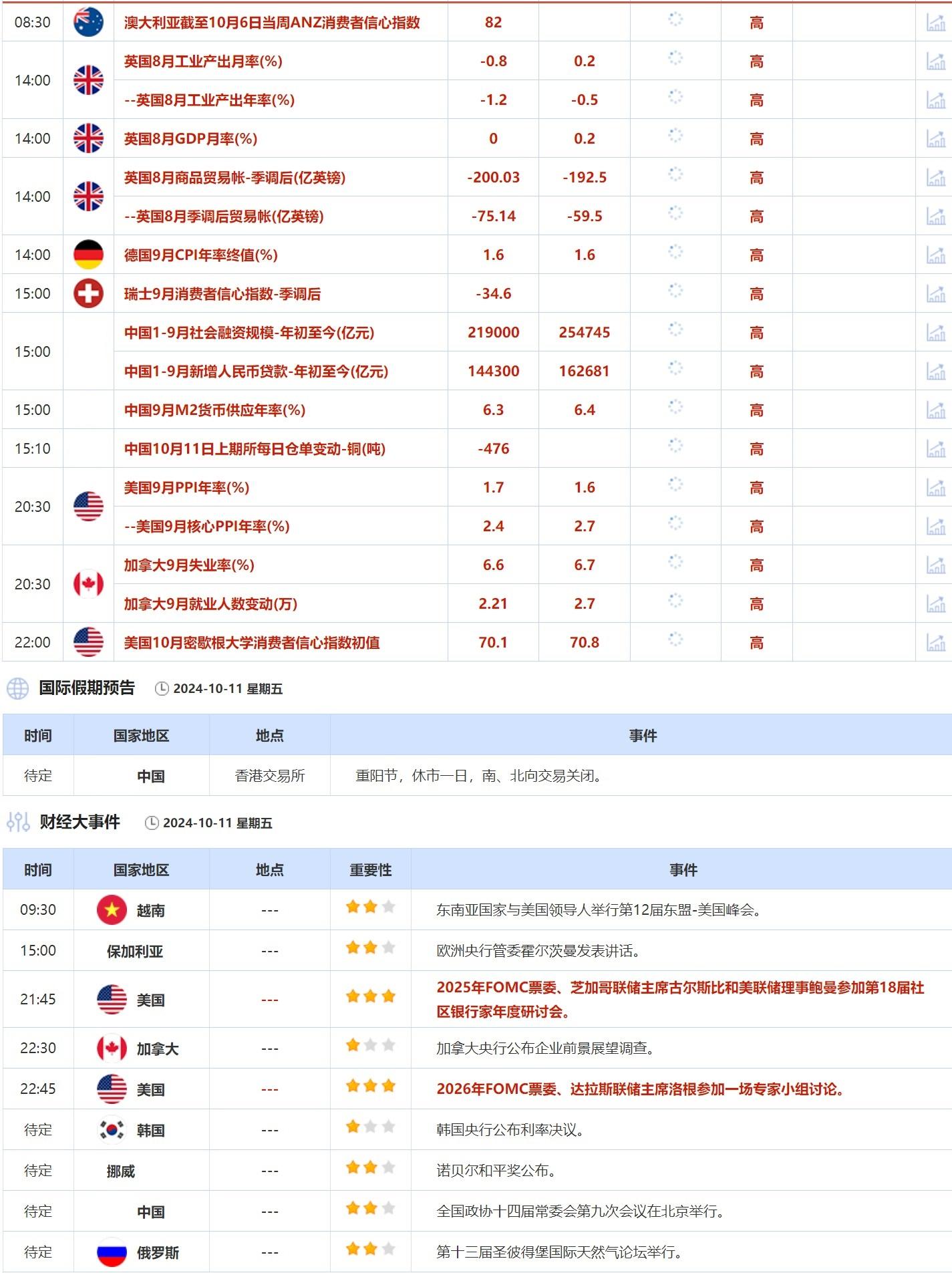The height and width of the screenshot is (1273, 952).
Task: Click the 国际假期预告 section heading
Action: (87, 688)
